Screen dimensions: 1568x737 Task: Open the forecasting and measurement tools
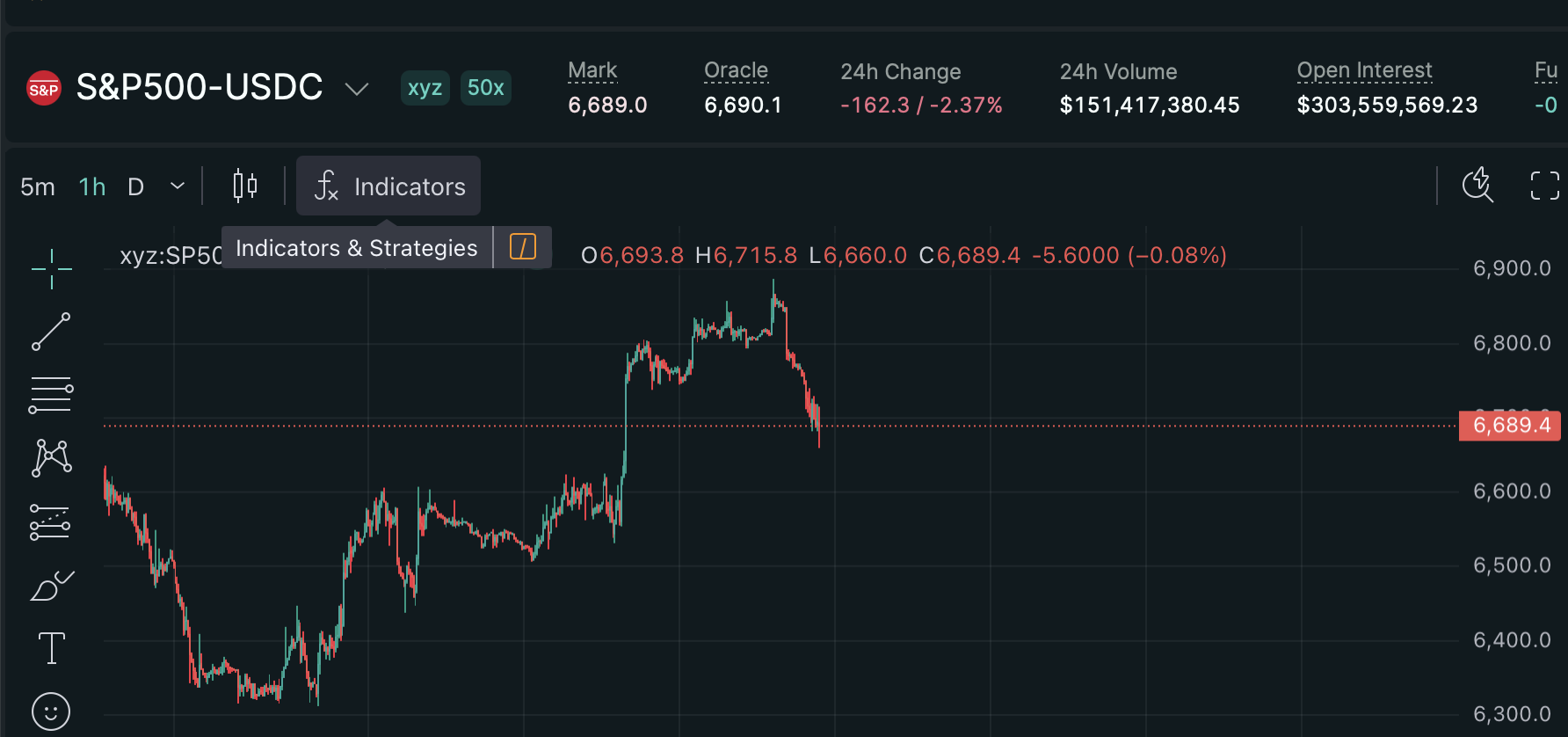[x=50, y=522]
